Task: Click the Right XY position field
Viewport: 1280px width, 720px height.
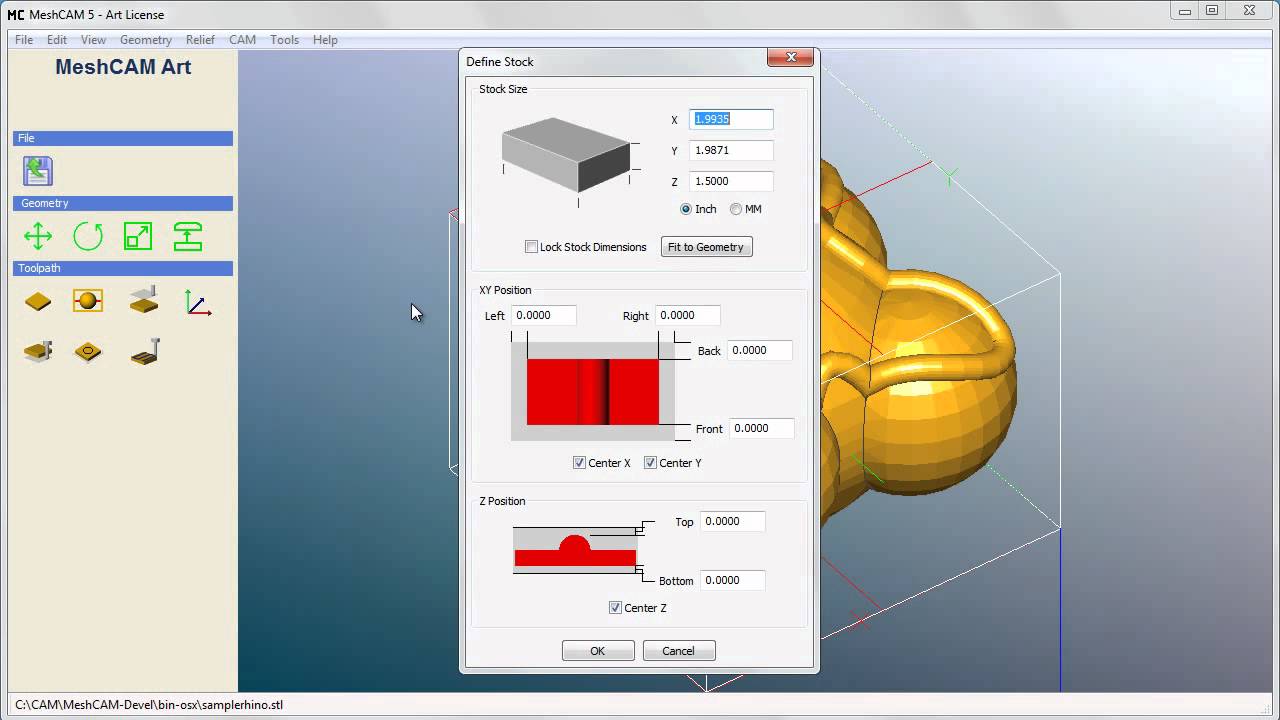Action: coord(688,315)
